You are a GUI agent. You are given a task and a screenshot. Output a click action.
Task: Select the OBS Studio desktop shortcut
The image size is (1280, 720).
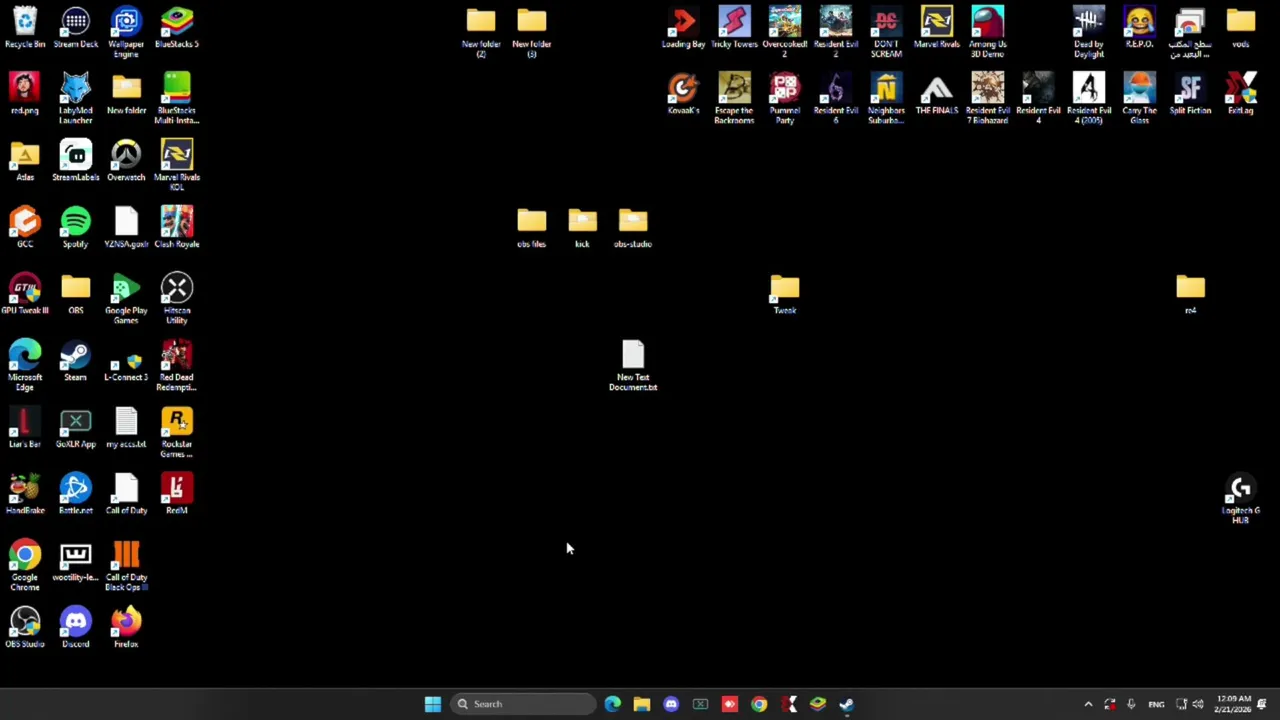[25, 628]
